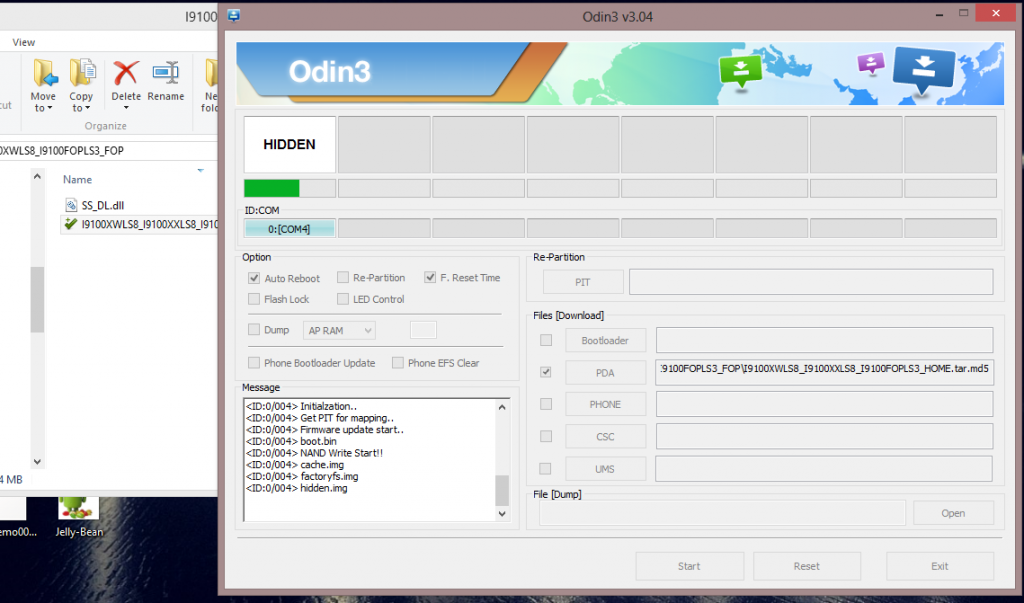Click the PIT button in Re-Partition section
This screenshot has width=1024, height=603.
pos(582,281)
